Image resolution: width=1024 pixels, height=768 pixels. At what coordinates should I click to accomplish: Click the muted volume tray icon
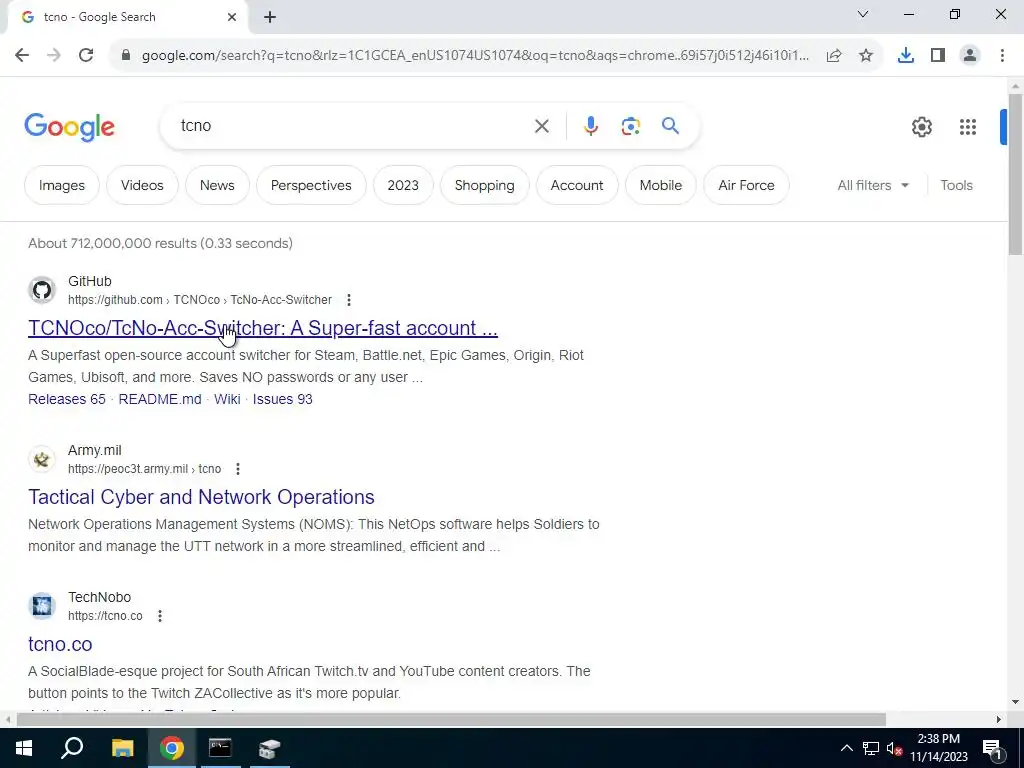point(894,748)
